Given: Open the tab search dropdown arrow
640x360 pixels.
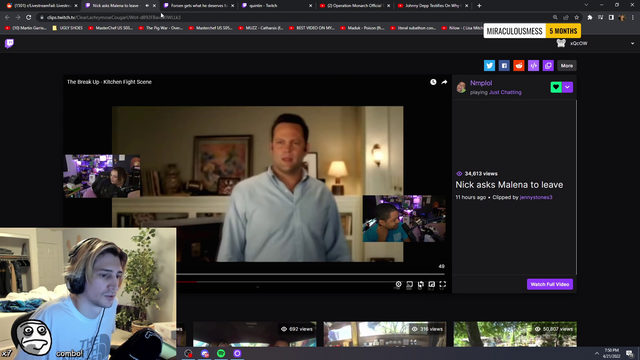Looking at the screenshot, I should pos(586,5).
